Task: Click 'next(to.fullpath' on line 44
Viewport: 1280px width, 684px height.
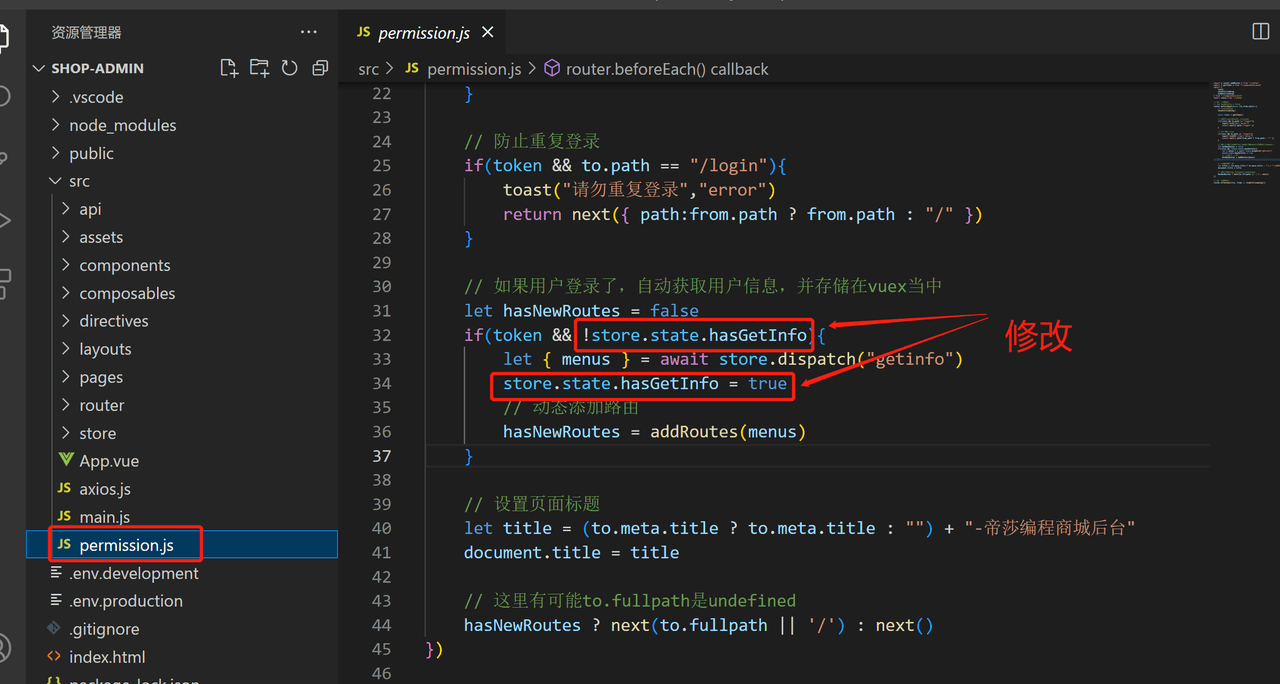Action: coord(689,625)
